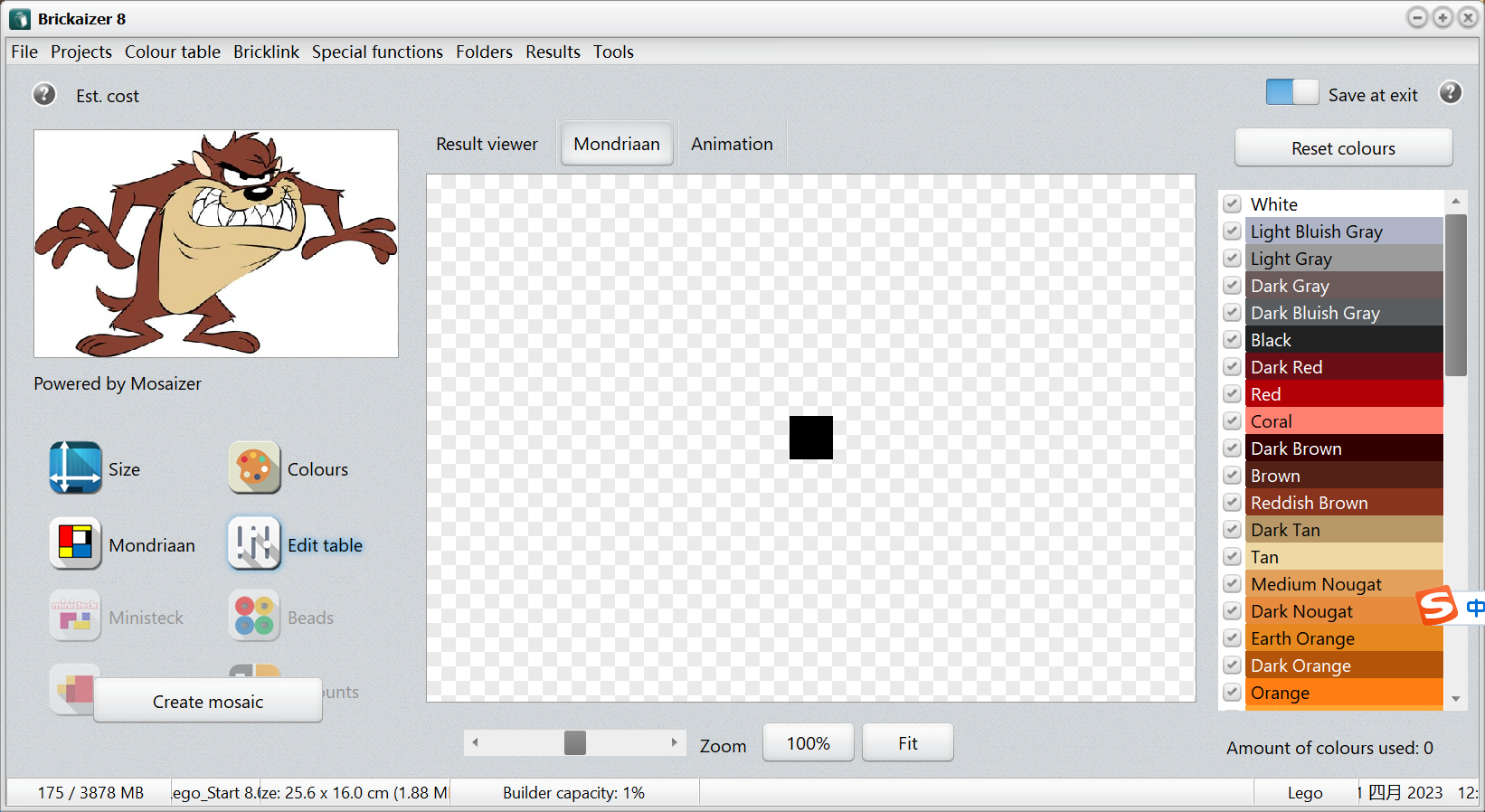This screenshot has height=812, width=1485.
Task: Open the Tools menu
Action: pyautogui.click(x=613, y=52)
